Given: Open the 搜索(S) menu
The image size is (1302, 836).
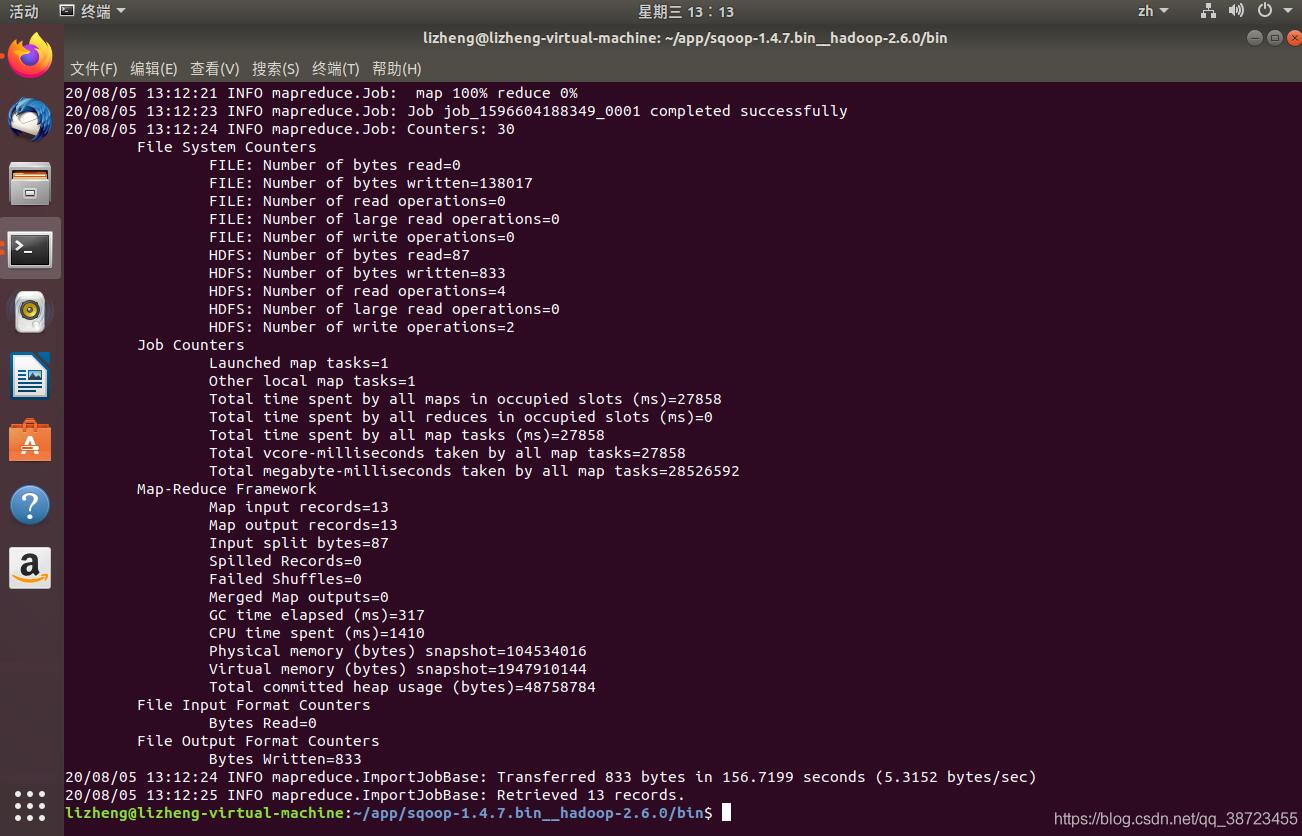Looking at the screenshot, I should pos(275,69).
